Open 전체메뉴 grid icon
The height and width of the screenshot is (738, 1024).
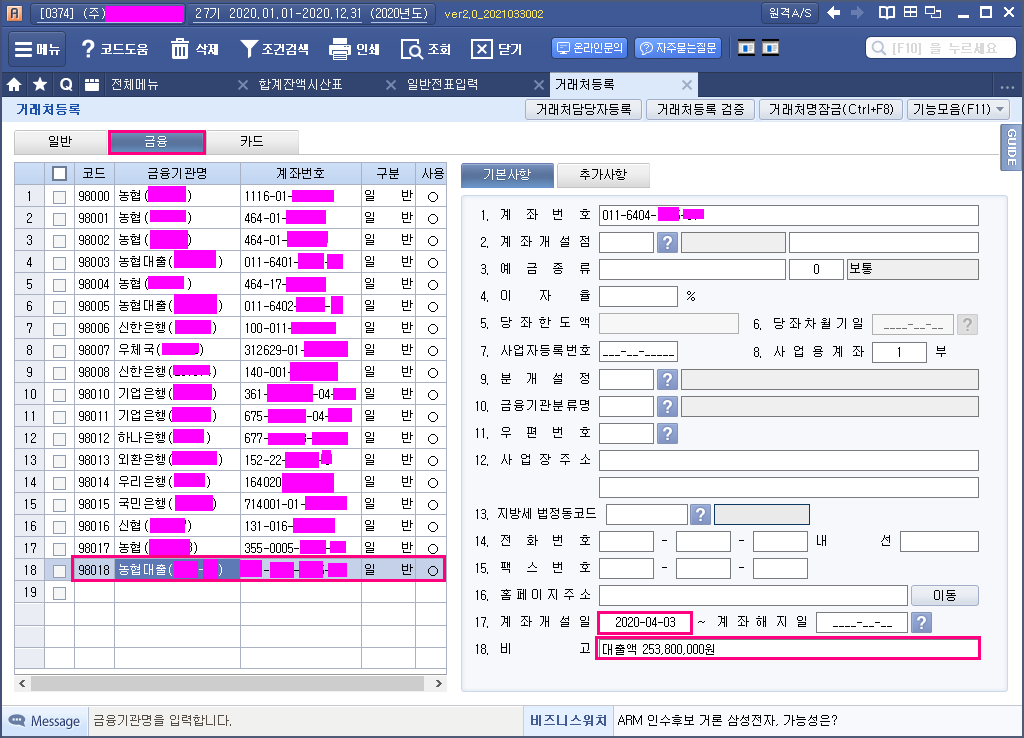pos(91,84)
